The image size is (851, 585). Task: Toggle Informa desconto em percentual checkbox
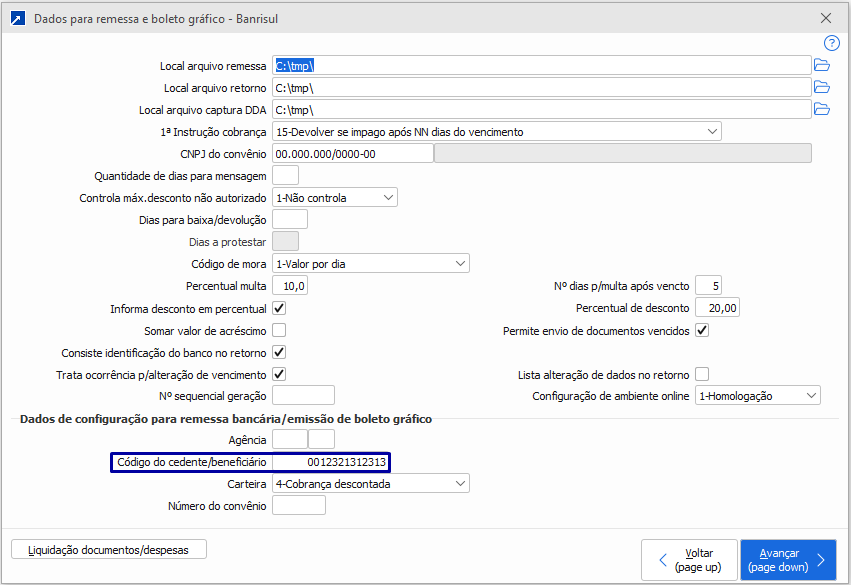[x=279, y=309]
